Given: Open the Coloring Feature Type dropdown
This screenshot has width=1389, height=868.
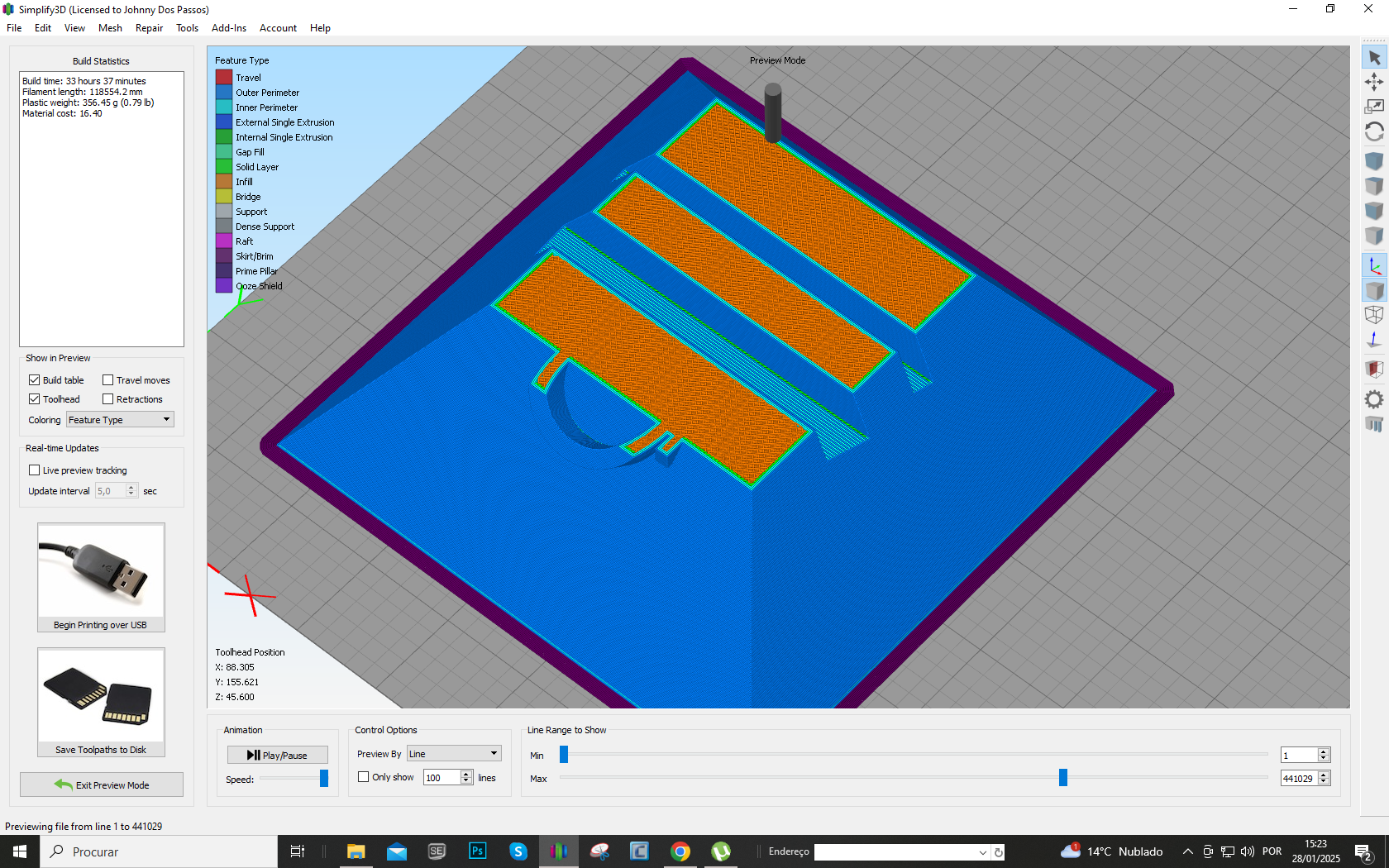Looking at the screenshot, I should 120,420.
